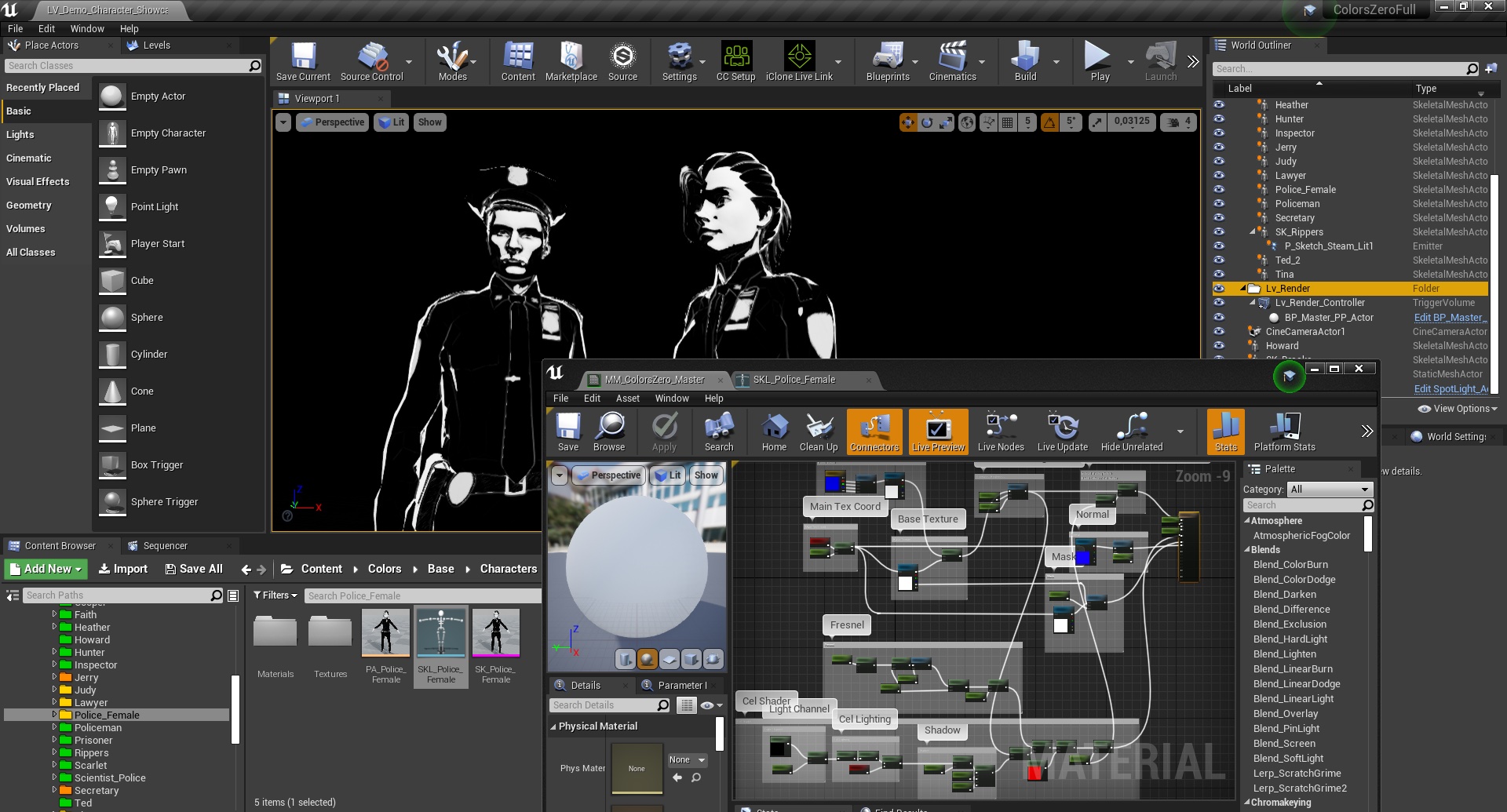Open the CC Setup tool

[x=735, y=61]
